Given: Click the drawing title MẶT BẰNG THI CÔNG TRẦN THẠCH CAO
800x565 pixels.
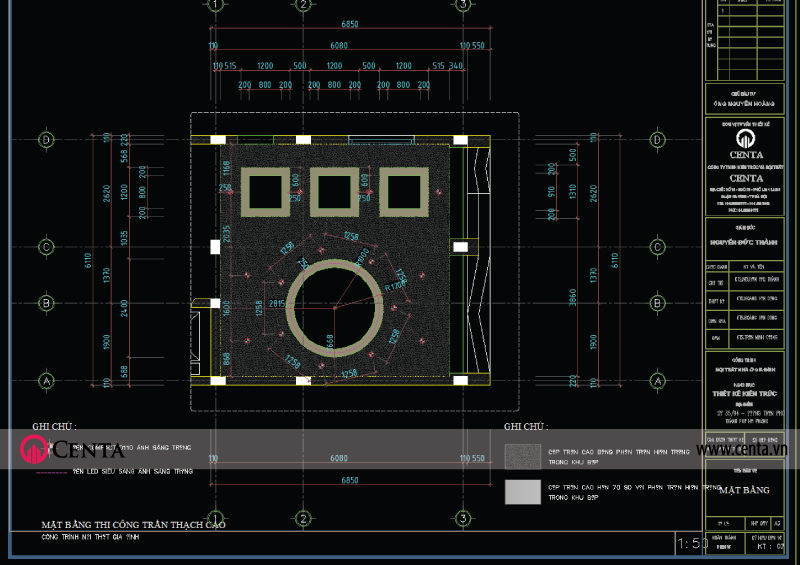Looking at the screenshot, I should (133, 524).
